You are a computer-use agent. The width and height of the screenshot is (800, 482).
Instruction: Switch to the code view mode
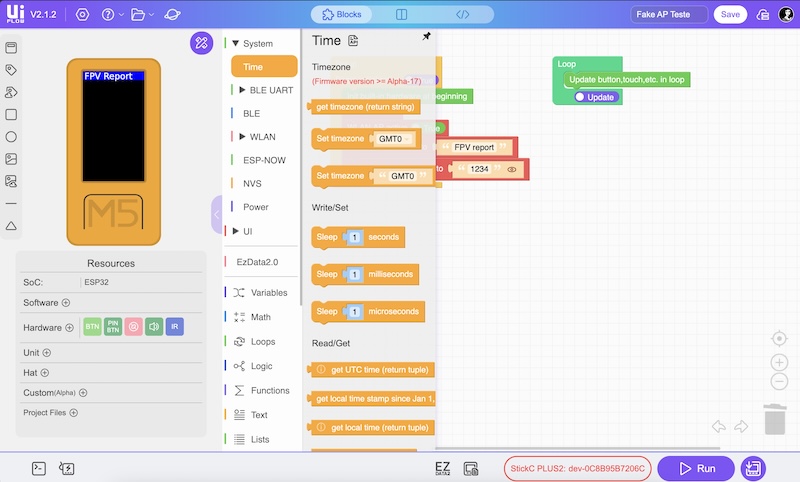[x=462, y=15]
